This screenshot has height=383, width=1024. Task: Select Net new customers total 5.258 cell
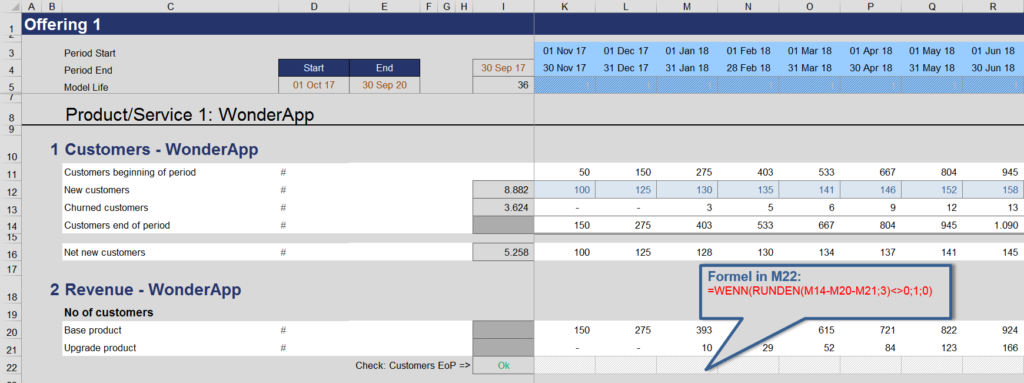tap(503, 252)
